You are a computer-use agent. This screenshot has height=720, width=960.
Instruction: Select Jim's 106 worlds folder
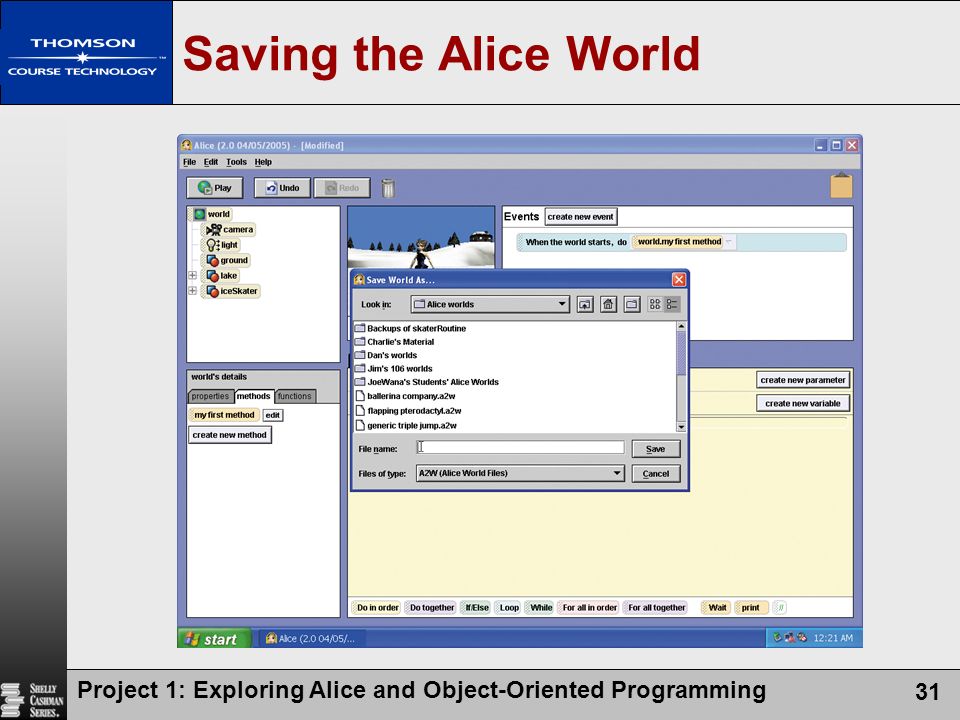click(394, 369)
